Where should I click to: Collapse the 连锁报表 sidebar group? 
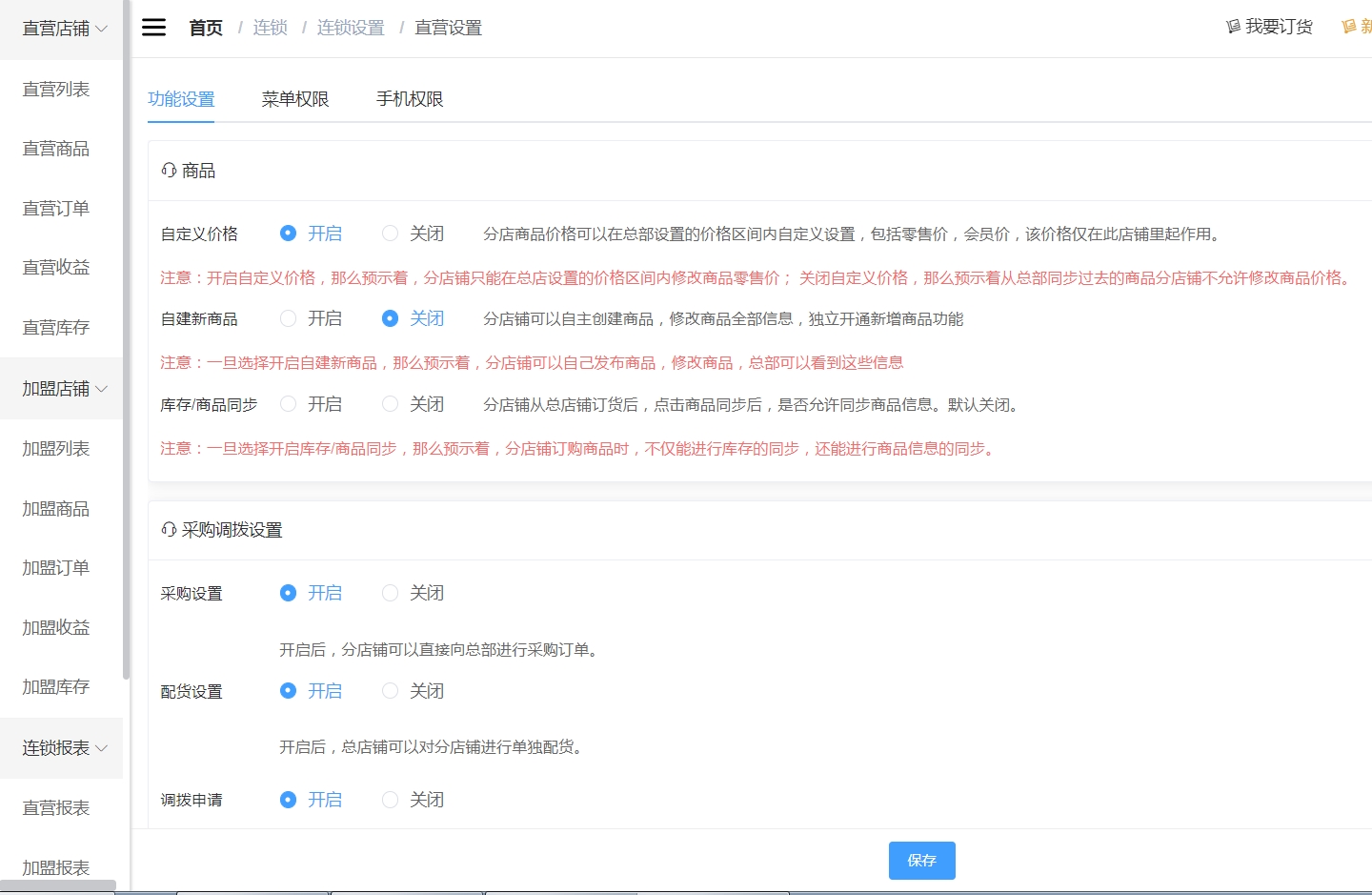(61, 748)
